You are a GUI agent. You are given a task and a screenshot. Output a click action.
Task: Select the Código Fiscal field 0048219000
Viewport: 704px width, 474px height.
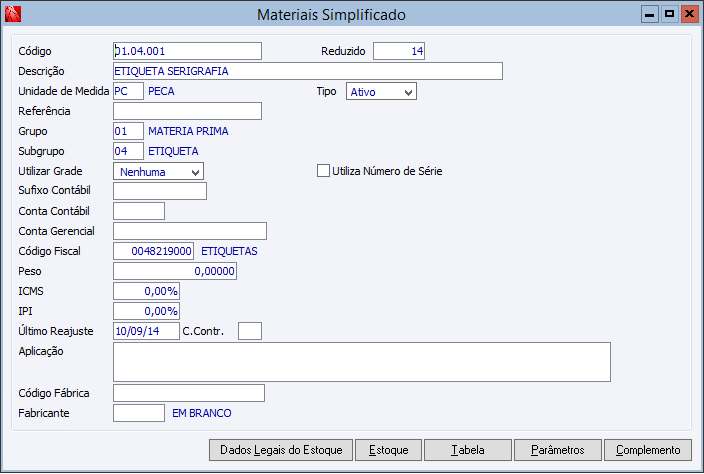click(154, 251)
